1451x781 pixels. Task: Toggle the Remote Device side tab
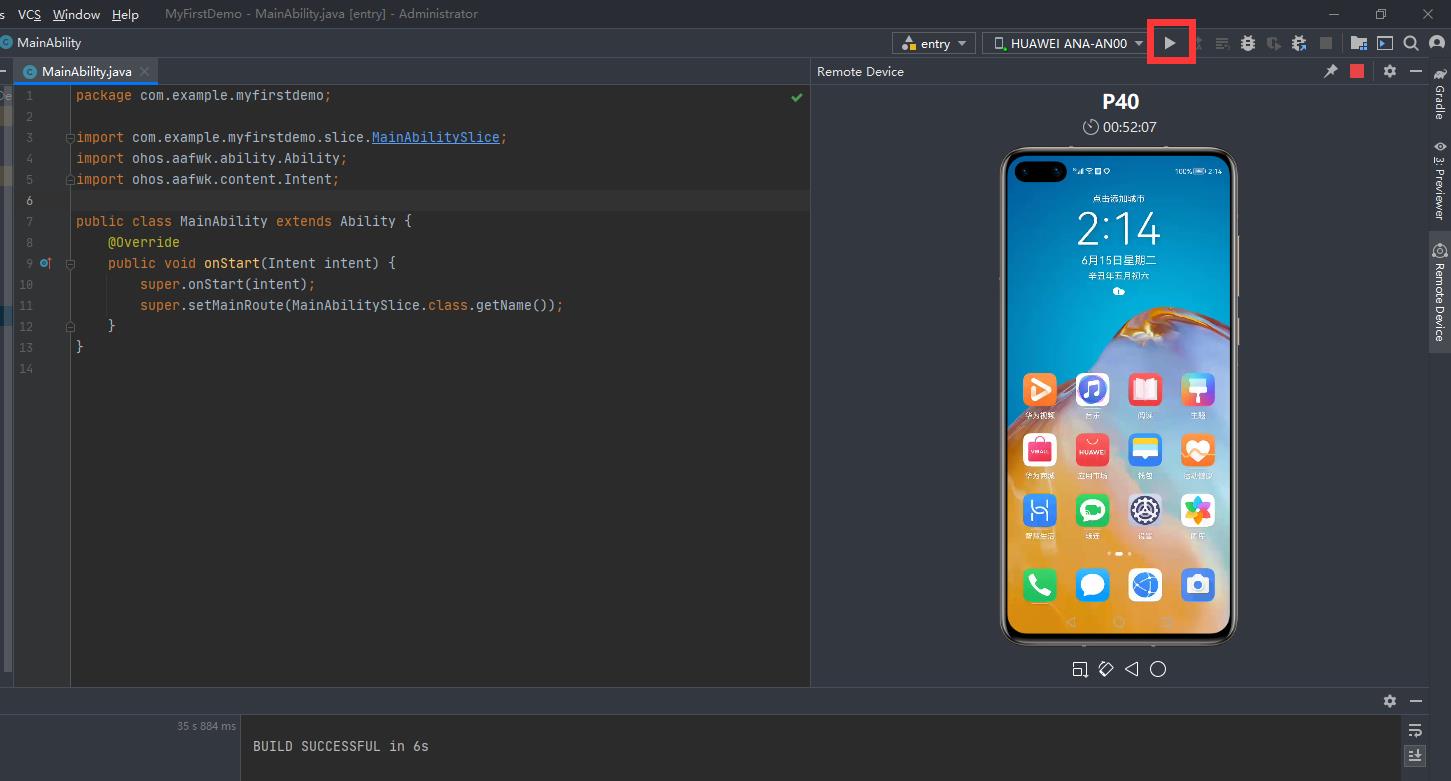(1439, 291)
